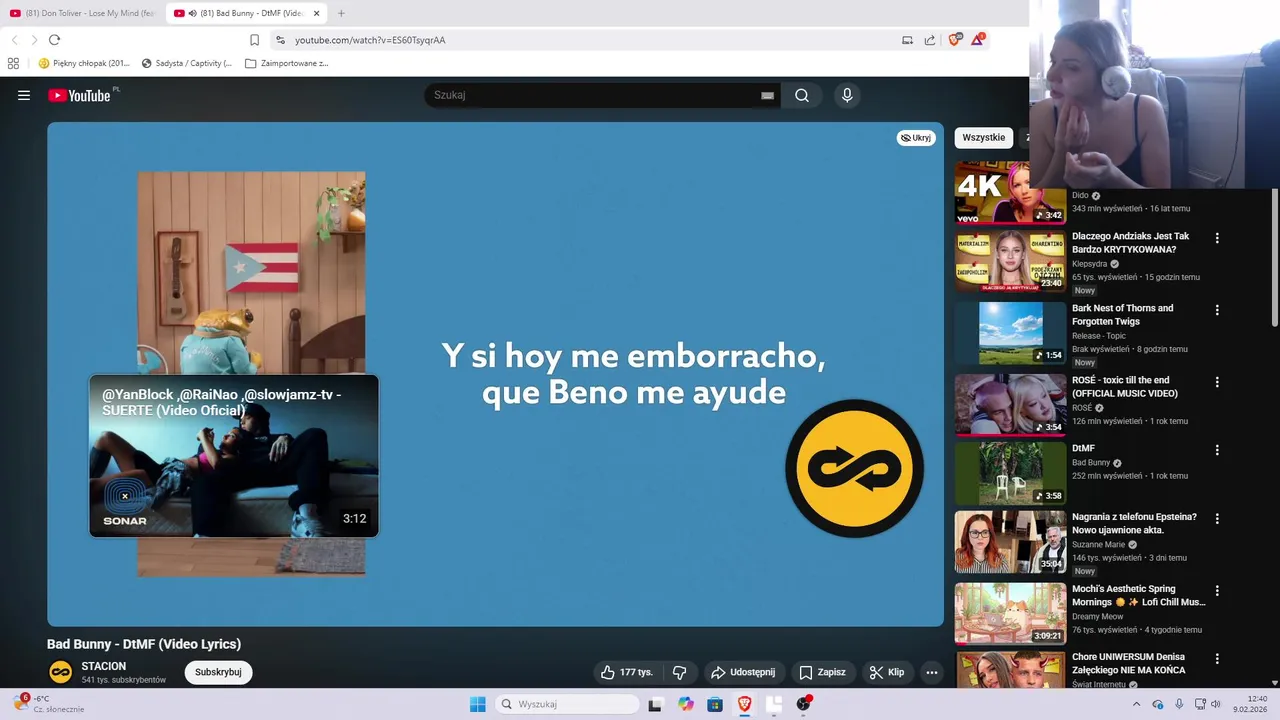1280x720 pixels.
Task: Mute the Bad Bunny tab audio icon
Action: [193, 13]
